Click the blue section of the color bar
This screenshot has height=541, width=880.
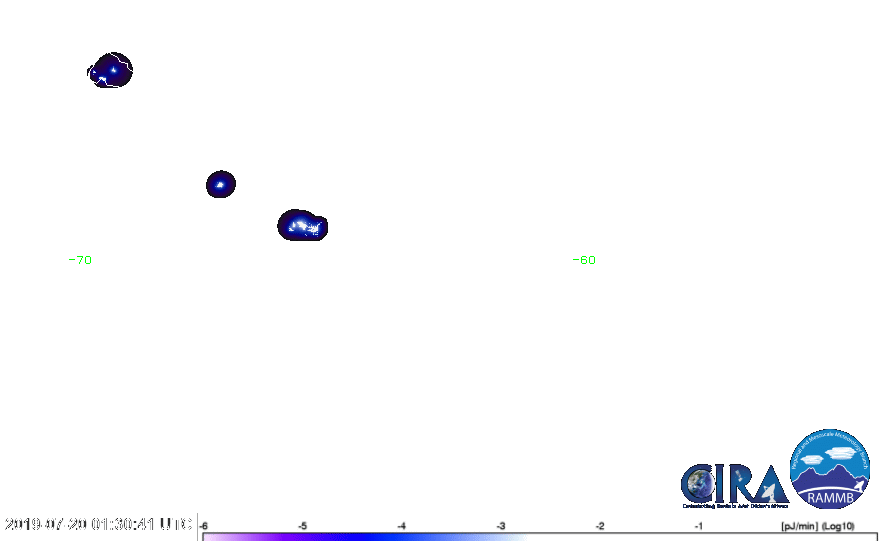tap(400, 537)
